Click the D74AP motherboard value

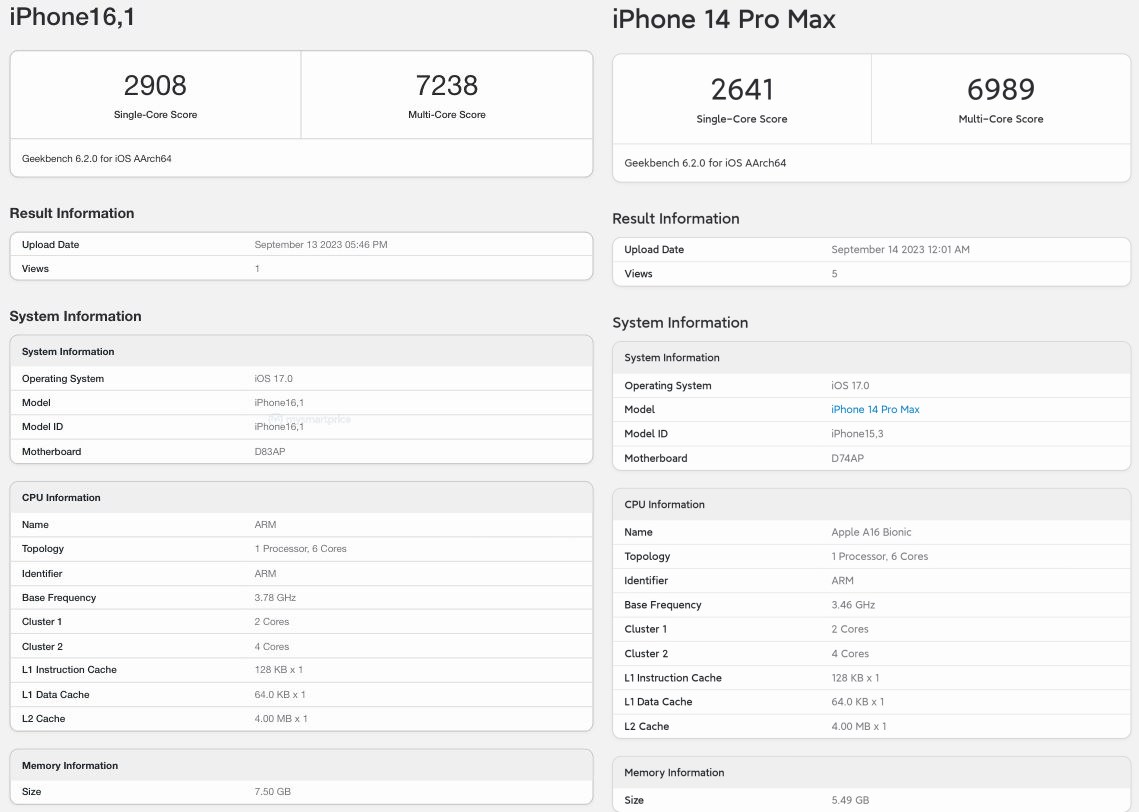point(847,458)
